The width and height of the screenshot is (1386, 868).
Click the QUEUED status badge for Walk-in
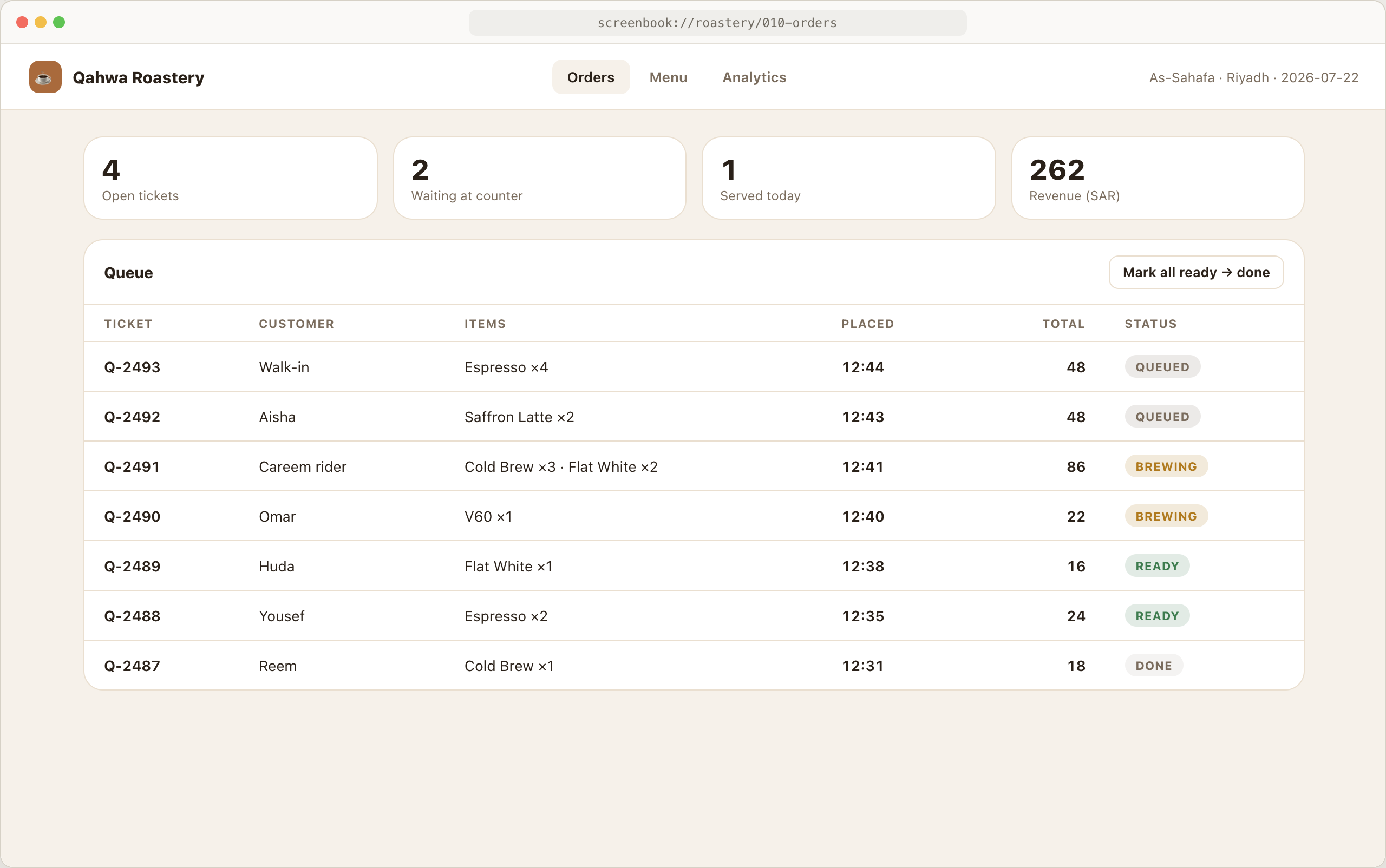[1162, 367]
